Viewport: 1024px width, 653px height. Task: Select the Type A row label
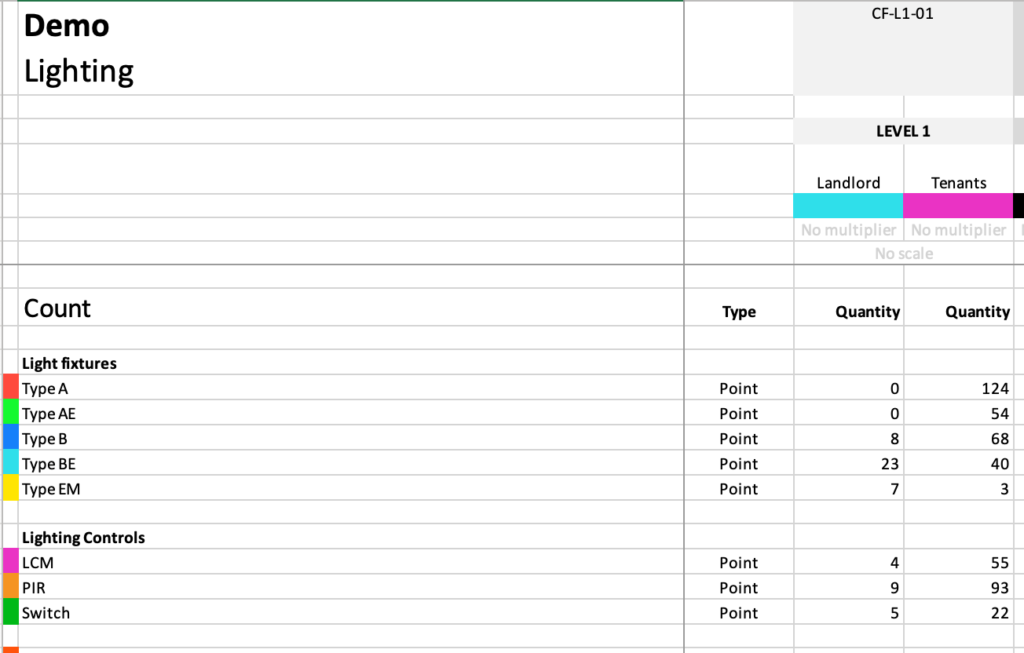[44, 389]
